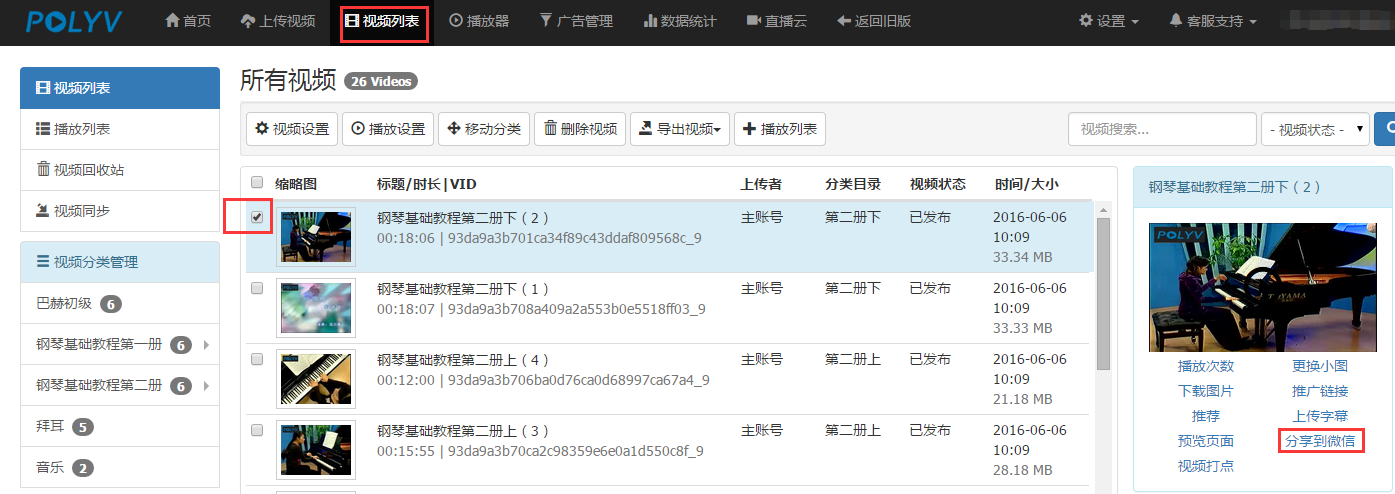
Task: Click the 分享到微信 link
Action: [x=1320, y=441]
